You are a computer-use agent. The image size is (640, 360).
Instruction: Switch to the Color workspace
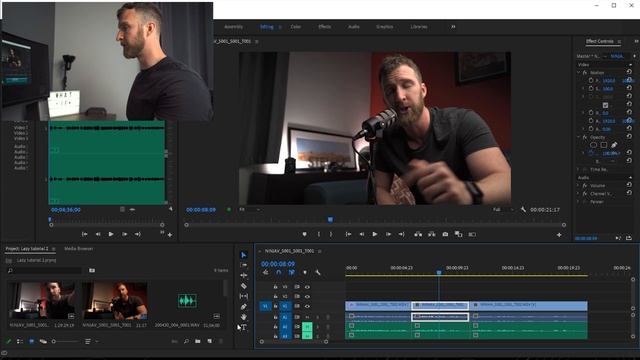coord(296,27)
